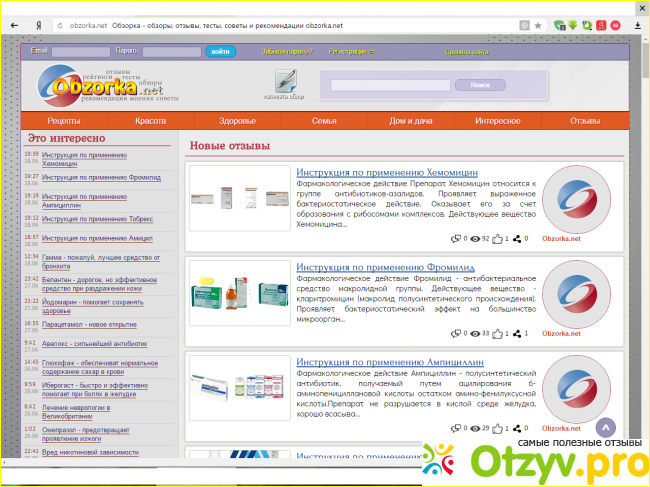This screenshot has width=650, height=487.
Task: Open the Инструкция по применению Хемомицин article link
Action: pos(386,173)
